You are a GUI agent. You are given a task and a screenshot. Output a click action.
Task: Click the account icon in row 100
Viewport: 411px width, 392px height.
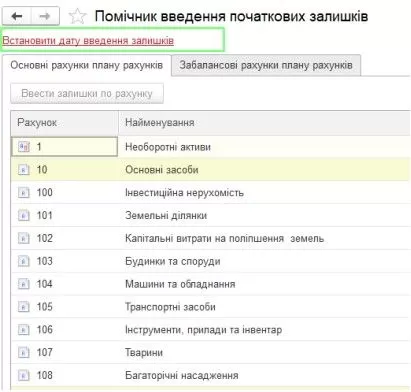coord(24,192)
